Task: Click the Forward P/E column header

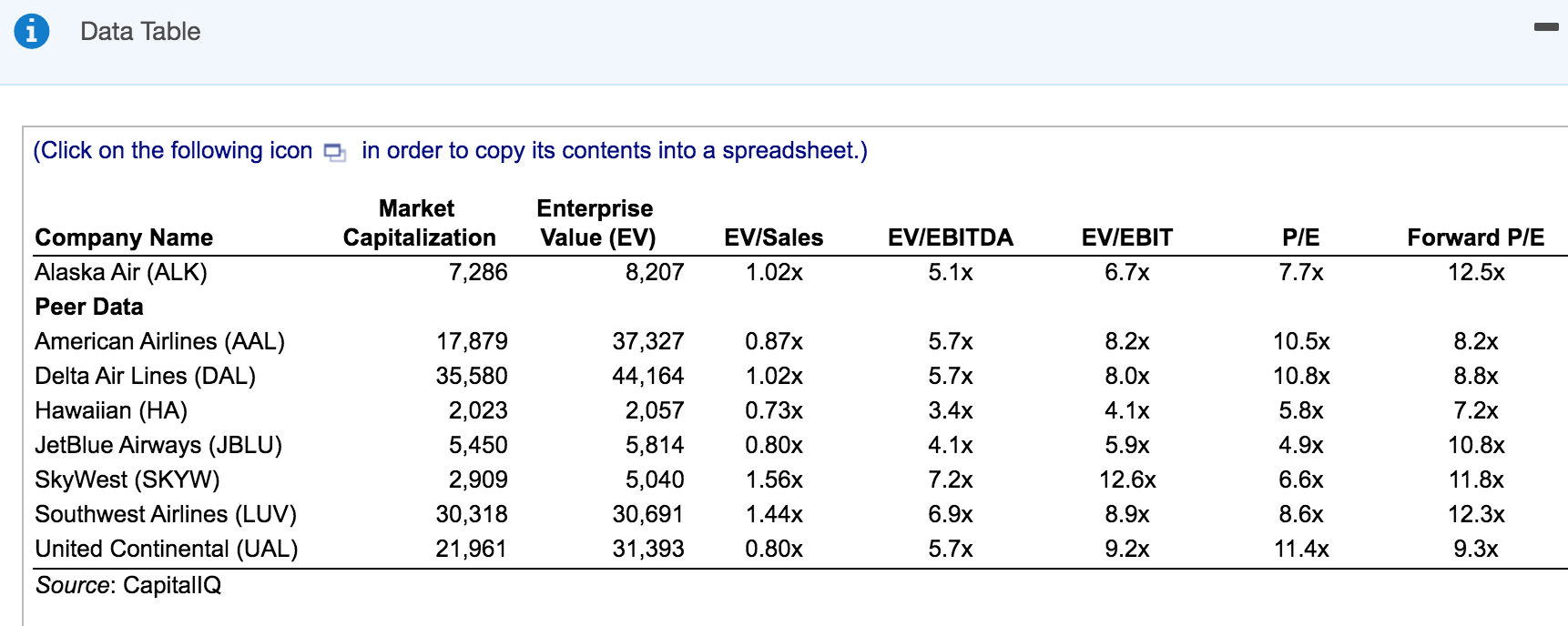Action: point(1476,237)
